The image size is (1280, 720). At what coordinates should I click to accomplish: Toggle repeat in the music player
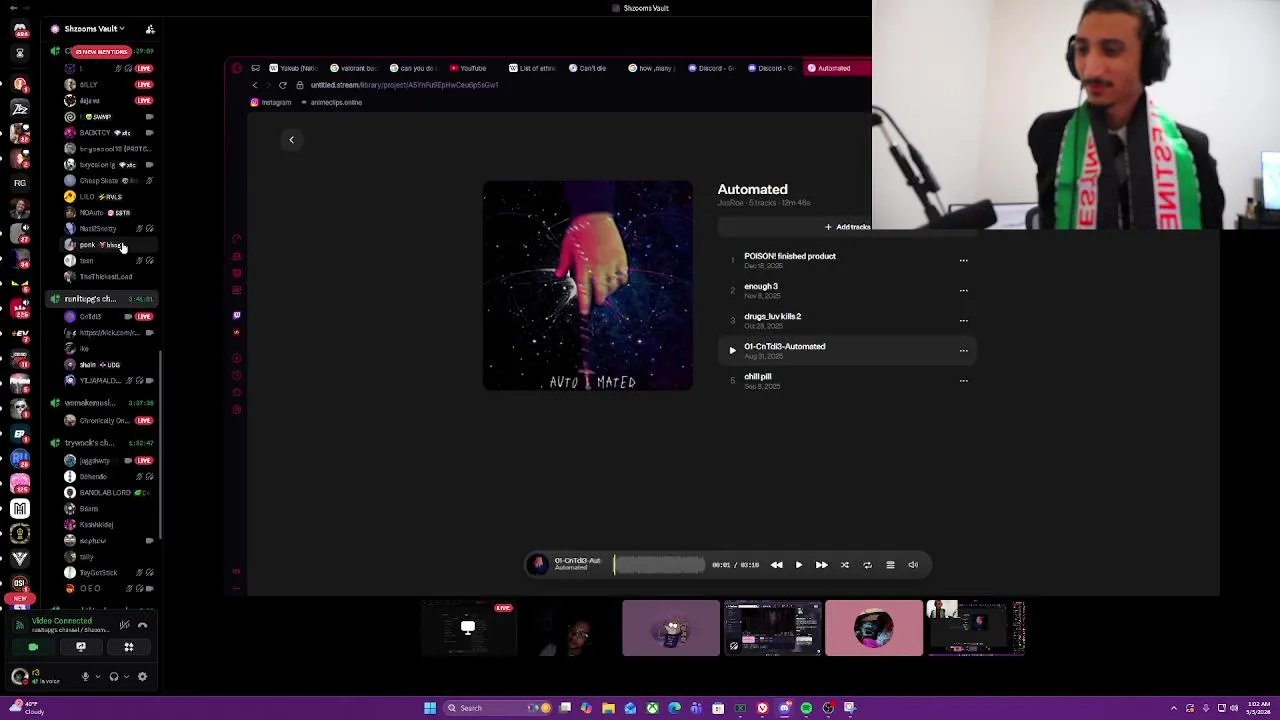coord(867,565)
